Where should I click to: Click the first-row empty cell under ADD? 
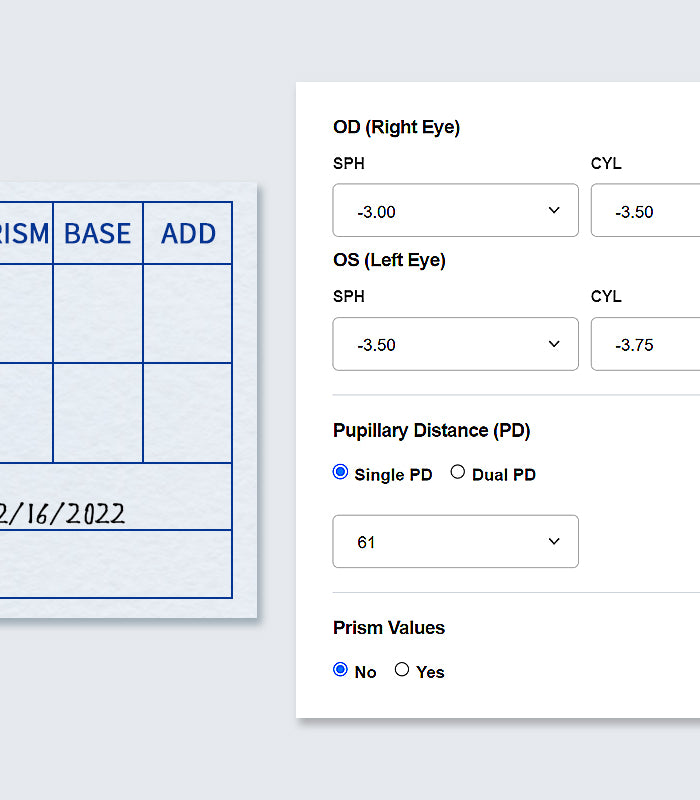188,313
